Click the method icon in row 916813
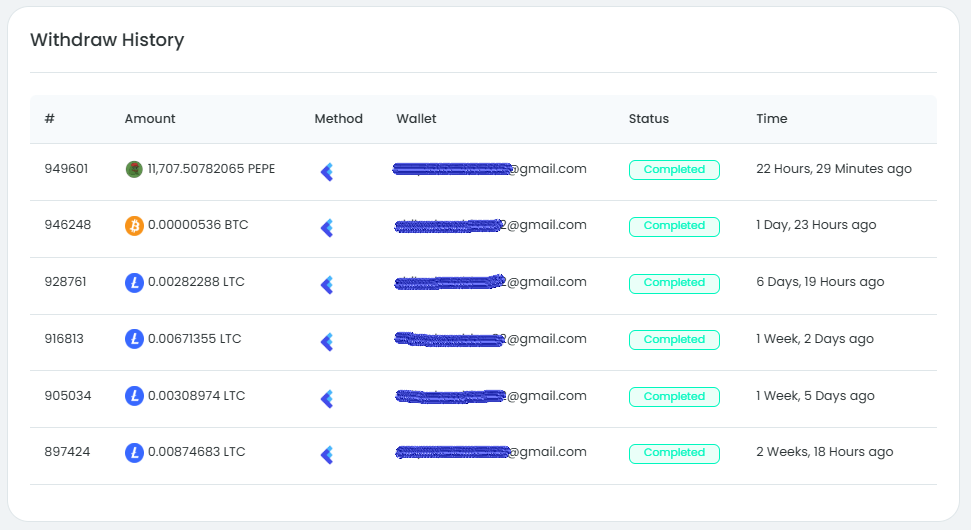Screen dimensions: 971x530 point(327,342)
